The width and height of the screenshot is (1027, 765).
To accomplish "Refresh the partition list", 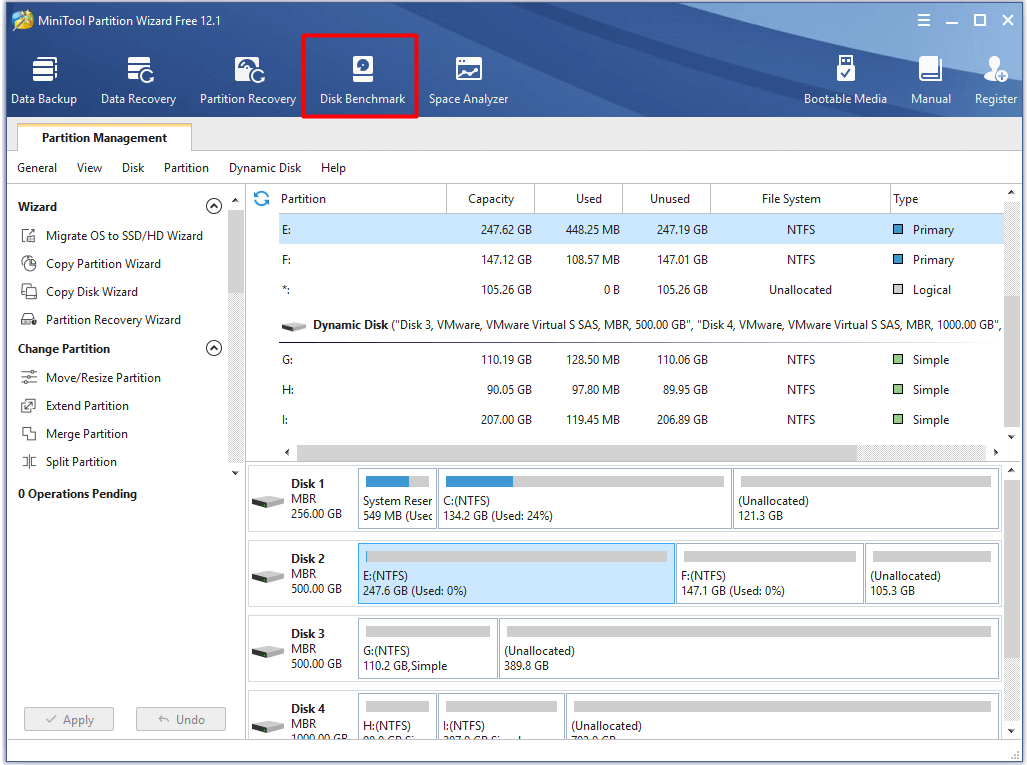I will click(x=262, y=199).
